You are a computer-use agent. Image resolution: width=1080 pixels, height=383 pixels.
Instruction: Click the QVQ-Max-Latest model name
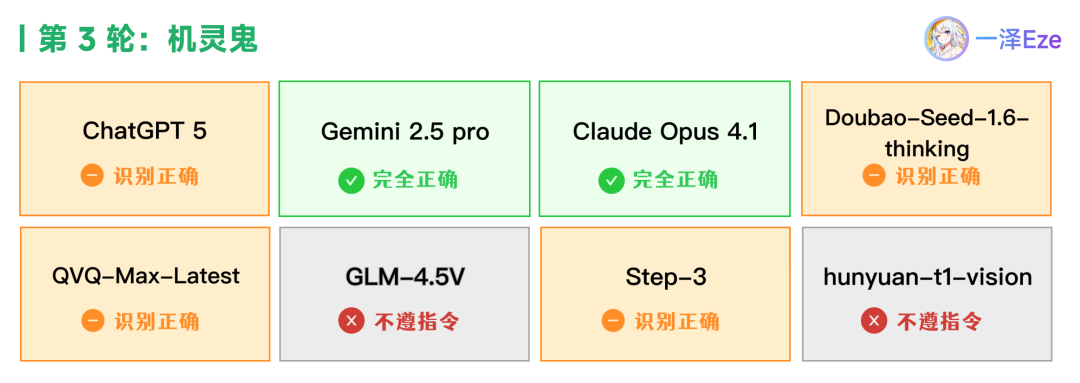(145, 276)
